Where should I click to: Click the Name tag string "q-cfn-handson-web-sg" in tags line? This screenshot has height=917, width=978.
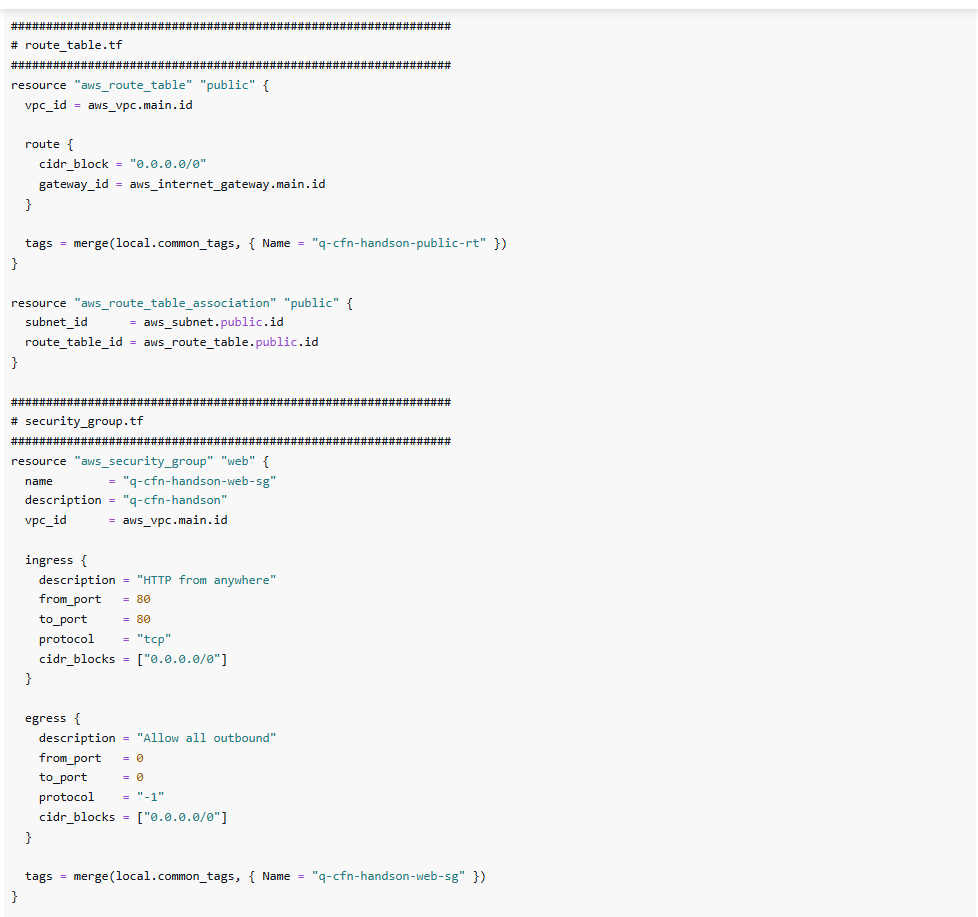[388, 876]
